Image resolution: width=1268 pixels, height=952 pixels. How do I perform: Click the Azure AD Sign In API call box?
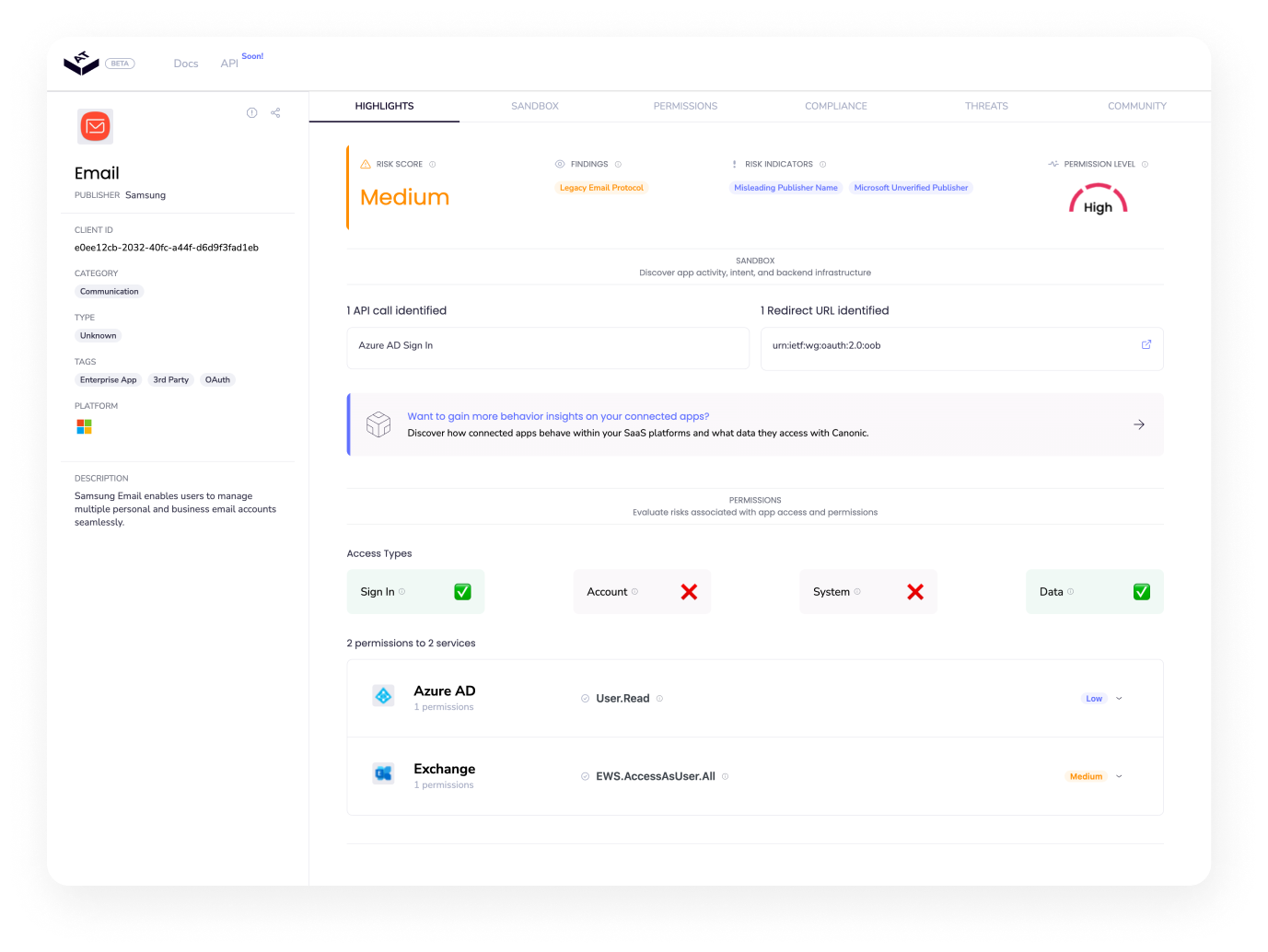548,348
